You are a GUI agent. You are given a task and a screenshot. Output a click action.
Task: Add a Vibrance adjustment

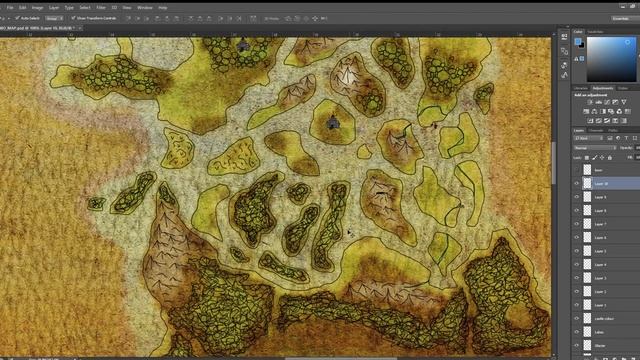(624, 102)
